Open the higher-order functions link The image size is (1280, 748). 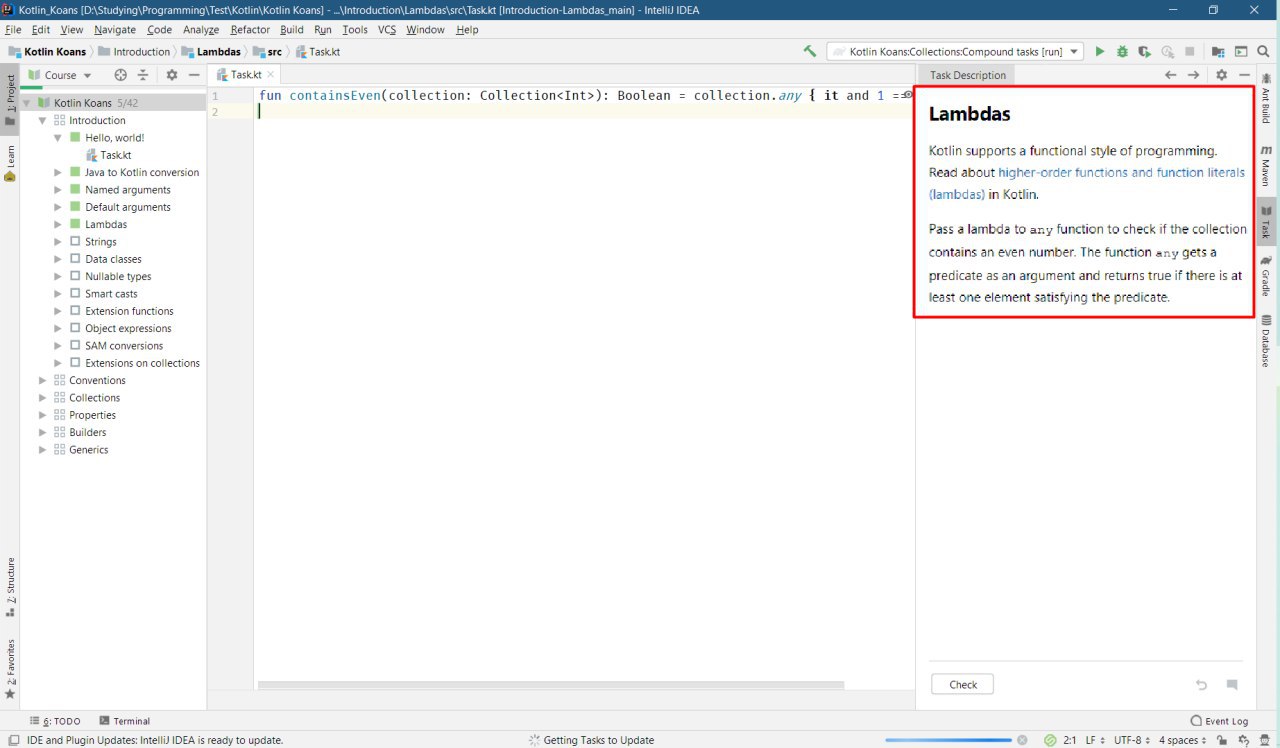[x=1087, y=183]
